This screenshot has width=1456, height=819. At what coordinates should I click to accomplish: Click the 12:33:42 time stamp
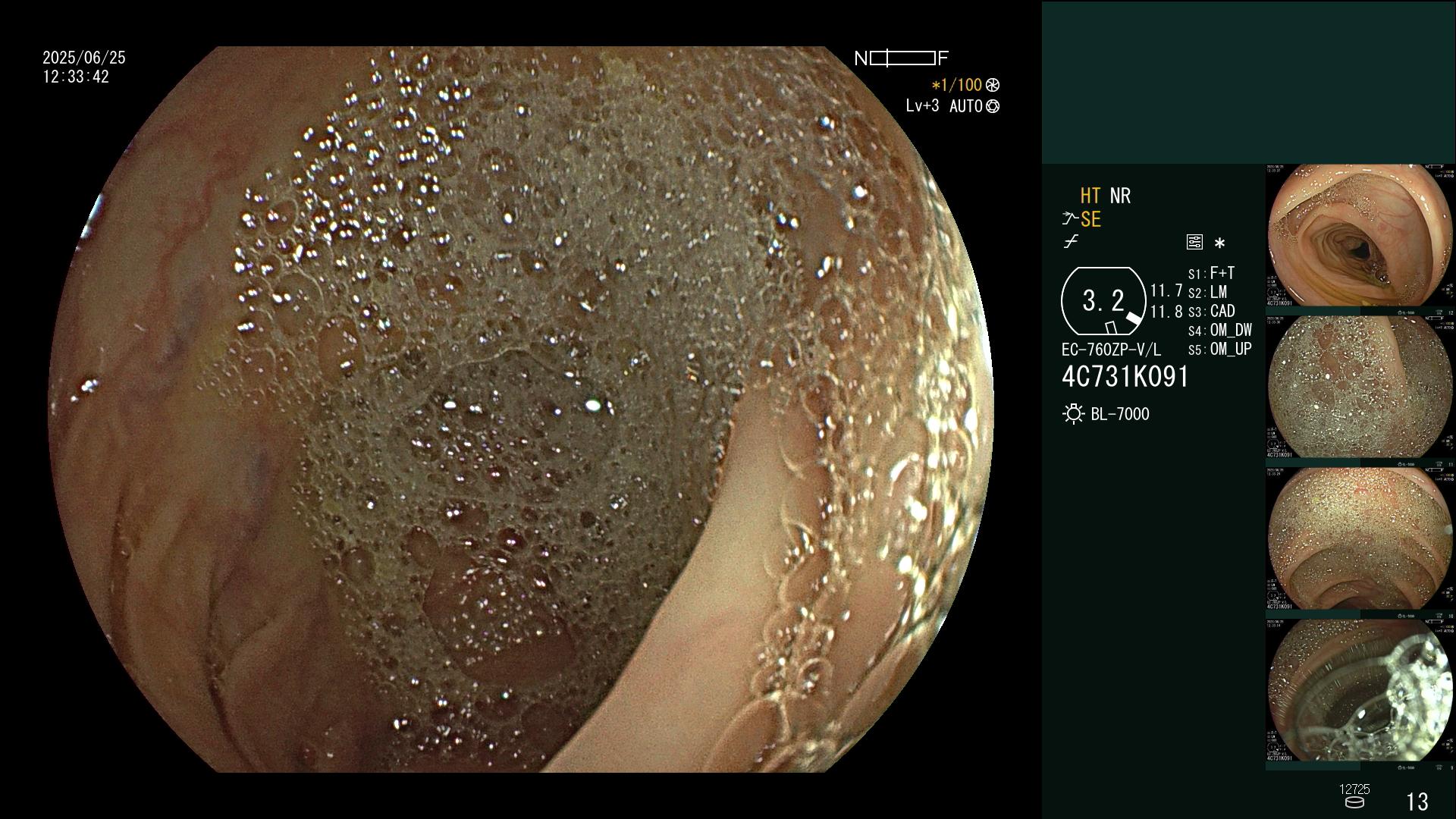(x=76, y=77)
